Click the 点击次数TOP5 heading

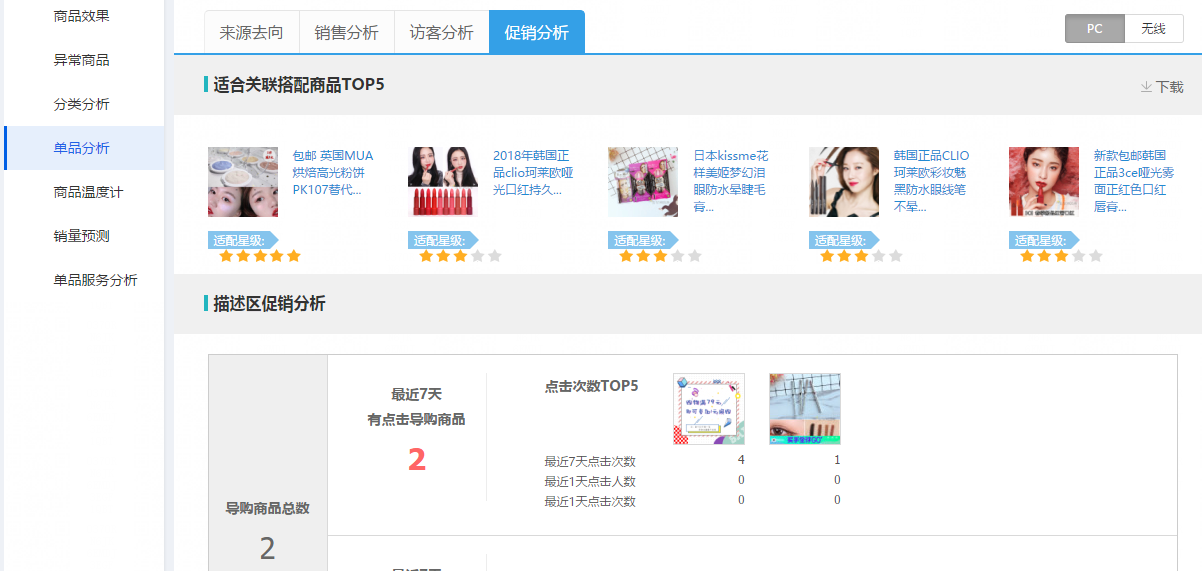[591, 385]
